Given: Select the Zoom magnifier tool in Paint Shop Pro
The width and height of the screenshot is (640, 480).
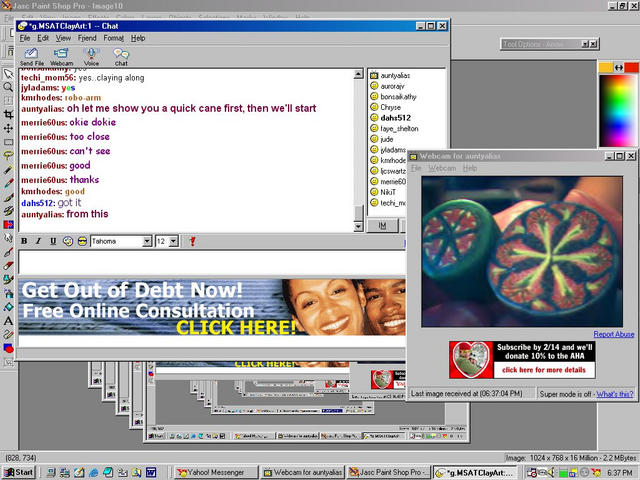Looking at the screenshot, I should click(x=8, y=87).
